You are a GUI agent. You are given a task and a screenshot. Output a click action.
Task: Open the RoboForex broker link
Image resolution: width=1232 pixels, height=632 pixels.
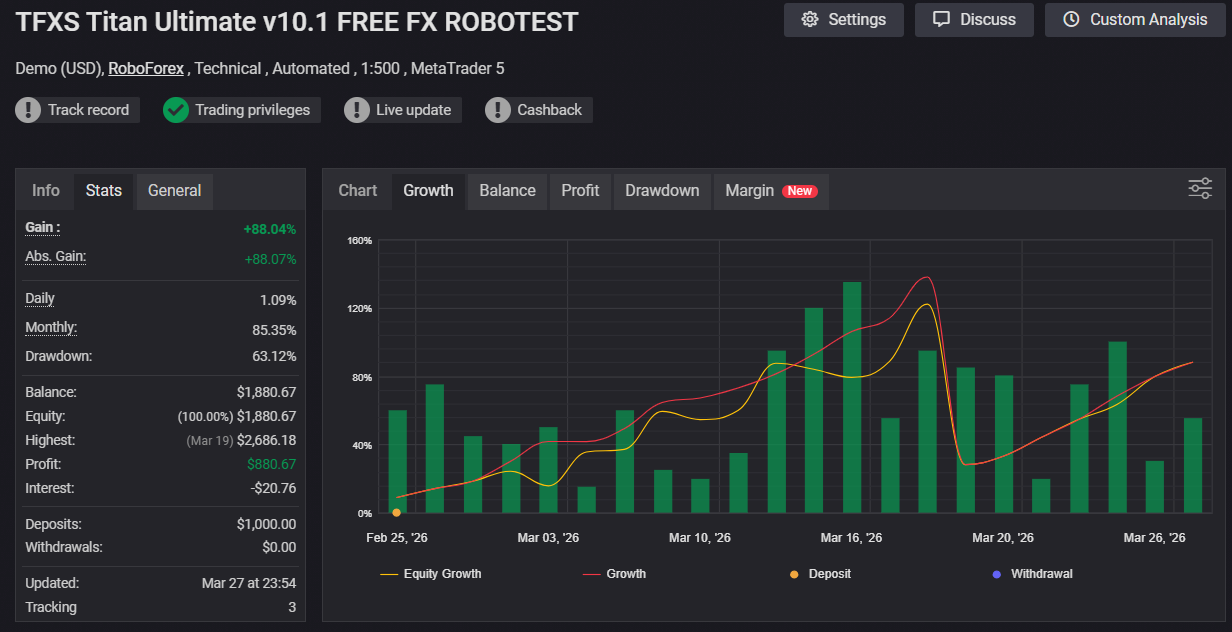point(146,68)
